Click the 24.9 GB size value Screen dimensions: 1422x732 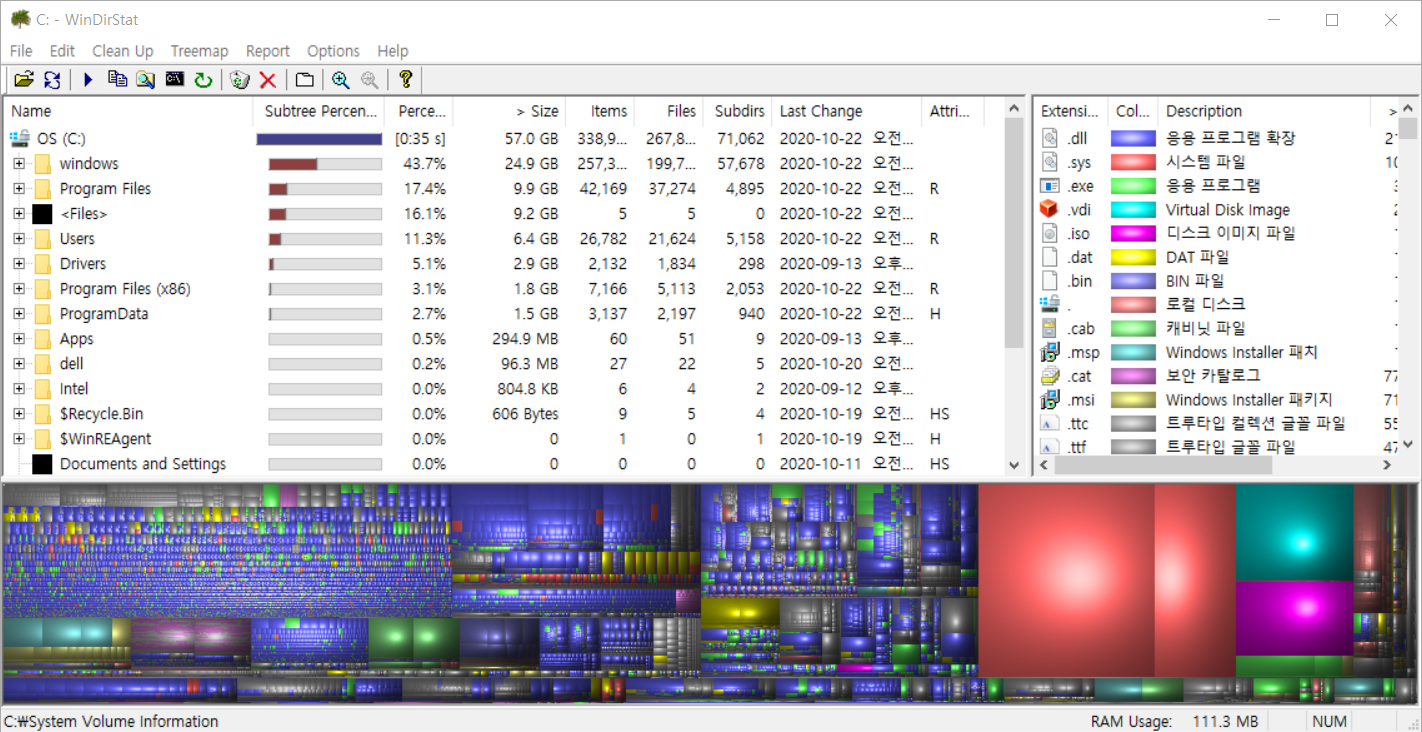(x=531, y=163)
